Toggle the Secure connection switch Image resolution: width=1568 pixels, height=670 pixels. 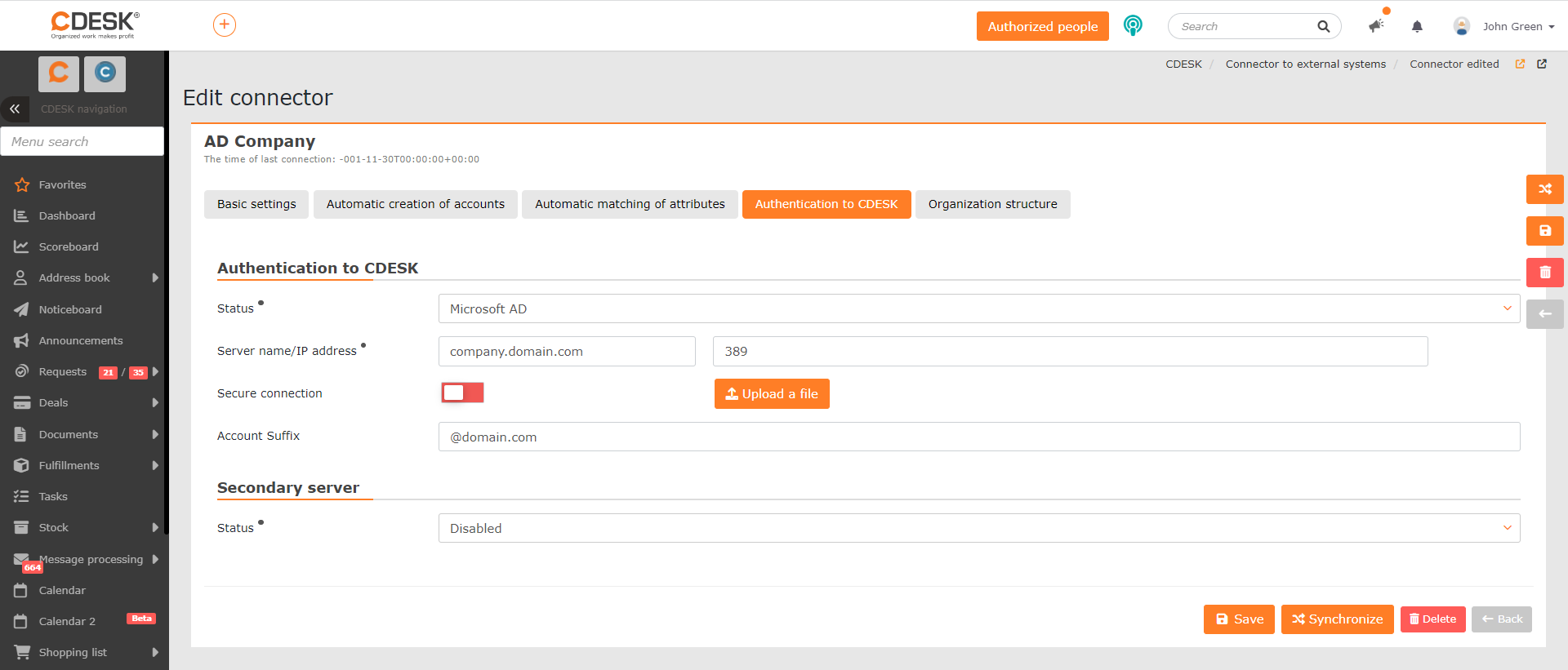coord(462,393)
